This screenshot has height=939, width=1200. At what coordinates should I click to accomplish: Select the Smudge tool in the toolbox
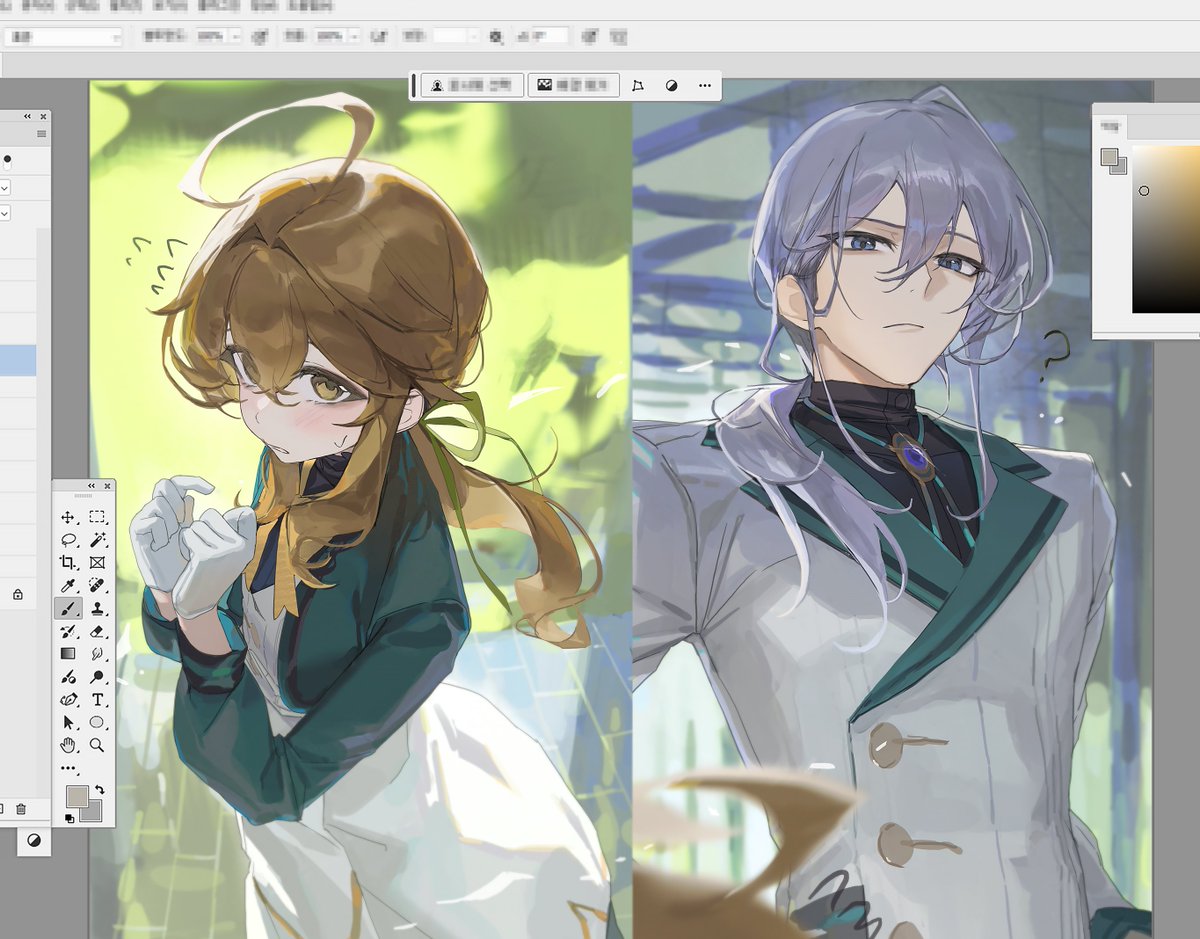point(97,654)
